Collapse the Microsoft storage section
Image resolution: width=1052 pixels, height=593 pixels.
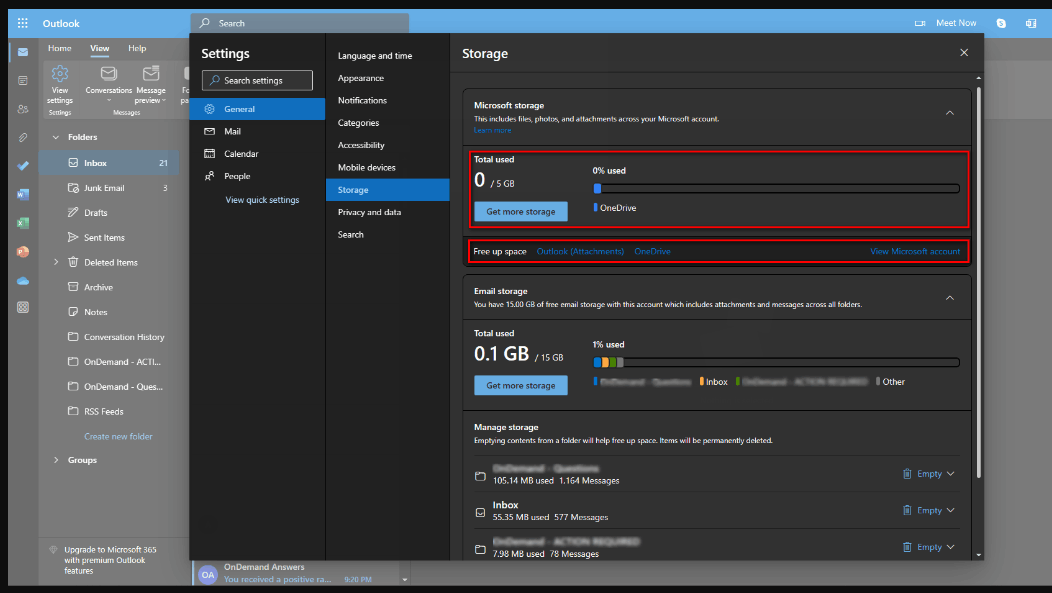950,113
